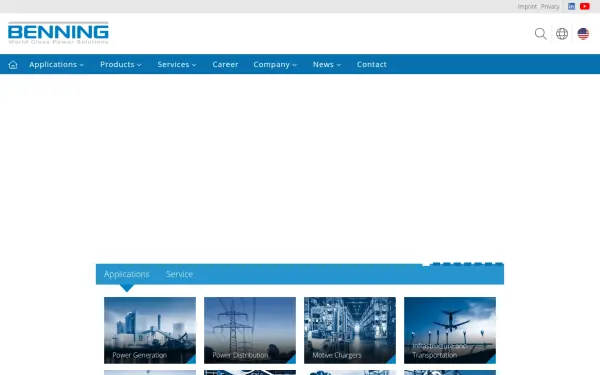Expand the Products navigation menu
Screen dimensions: 600x375
[x=121, y=64]
